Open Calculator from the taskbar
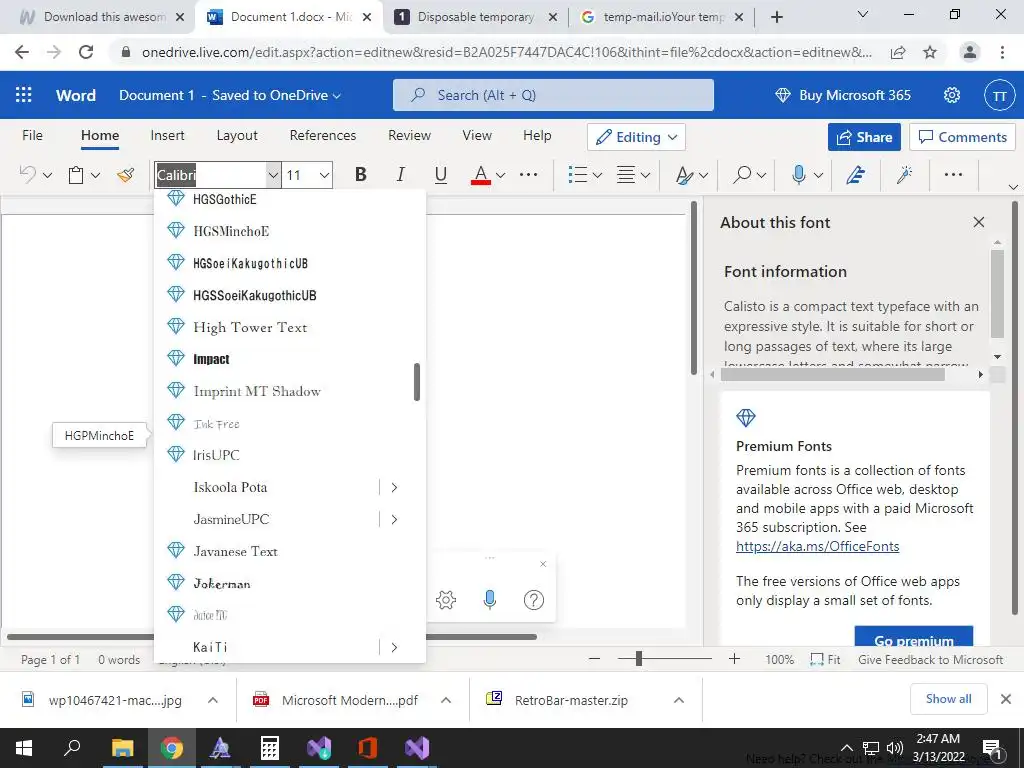Viewport: 1024px width, 768px height. [x=270, y=748]
